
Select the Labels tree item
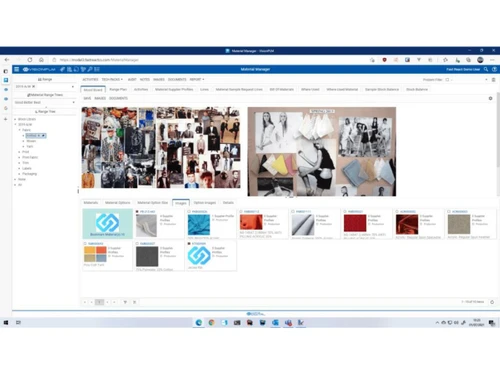click(x=27, y=168)
